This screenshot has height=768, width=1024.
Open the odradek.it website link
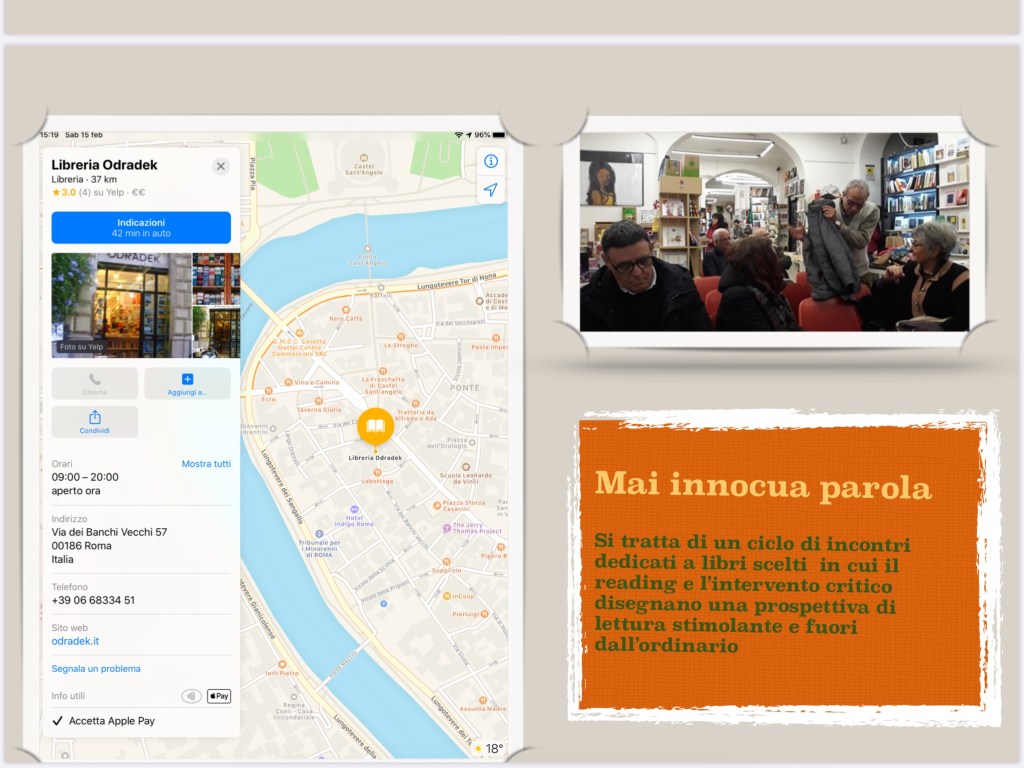[75, 641]
